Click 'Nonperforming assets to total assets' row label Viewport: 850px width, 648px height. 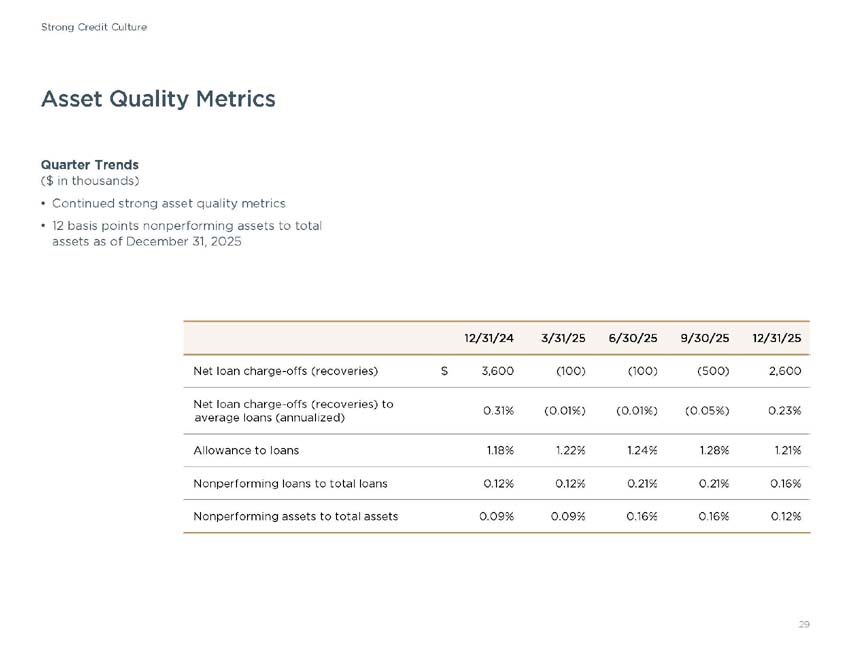[x=295, y=516]
